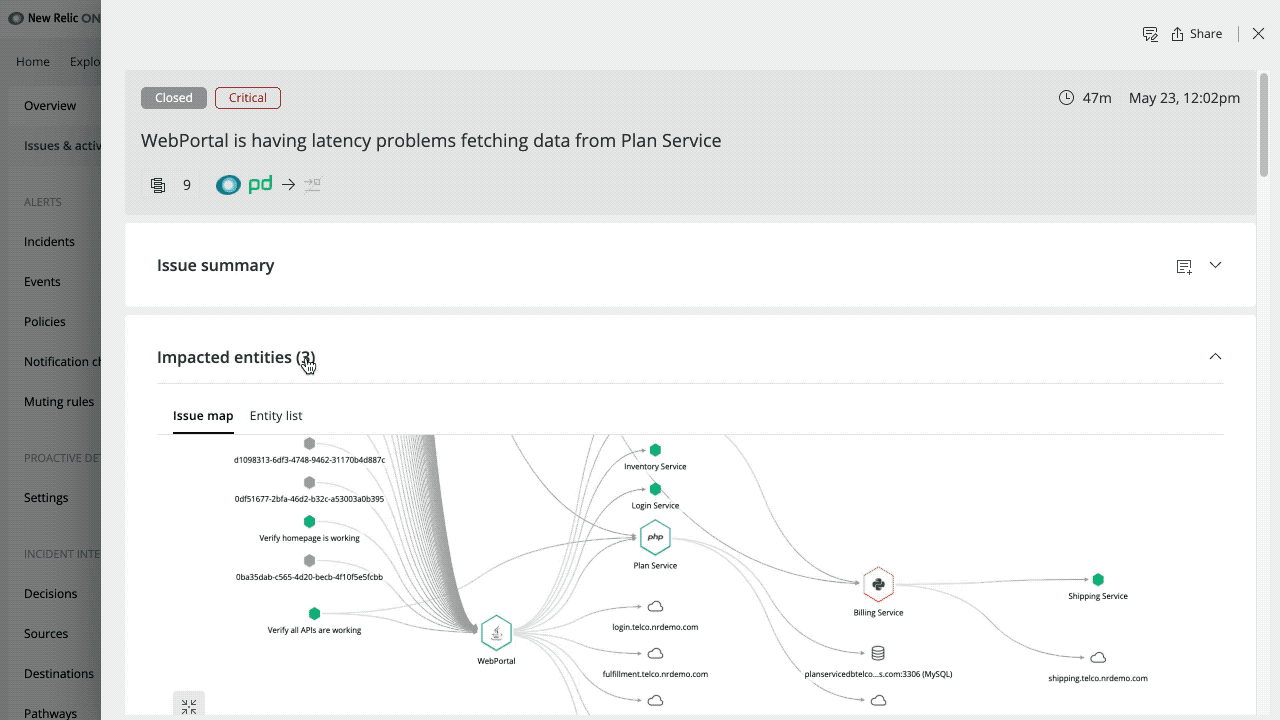This screenshot has width=1280, height=720.
Task: Select the WebPortal Java service node
Action: (496, 632)
